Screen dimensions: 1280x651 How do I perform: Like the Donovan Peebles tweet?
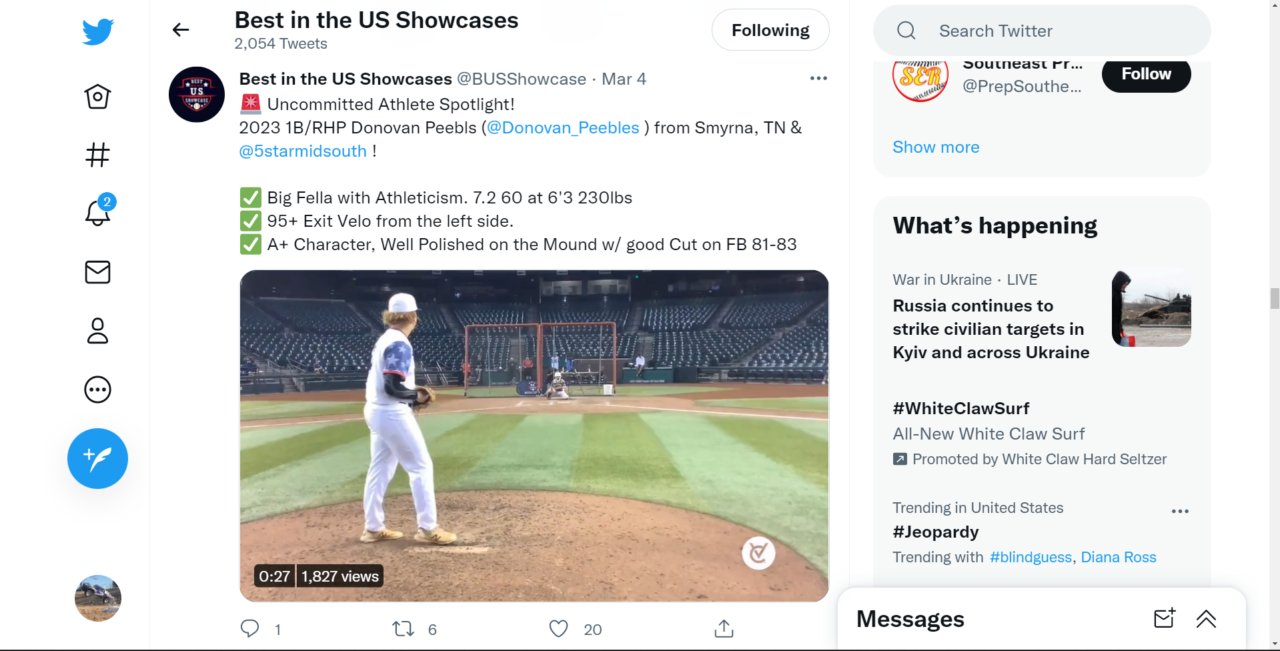(558, 628)
